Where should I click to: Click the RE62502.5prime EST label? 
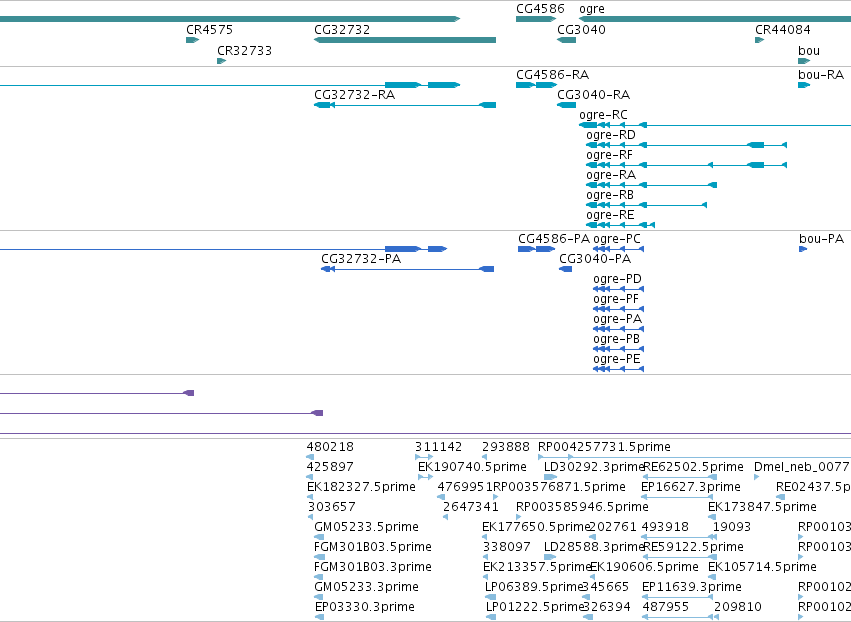click(693, 467)
